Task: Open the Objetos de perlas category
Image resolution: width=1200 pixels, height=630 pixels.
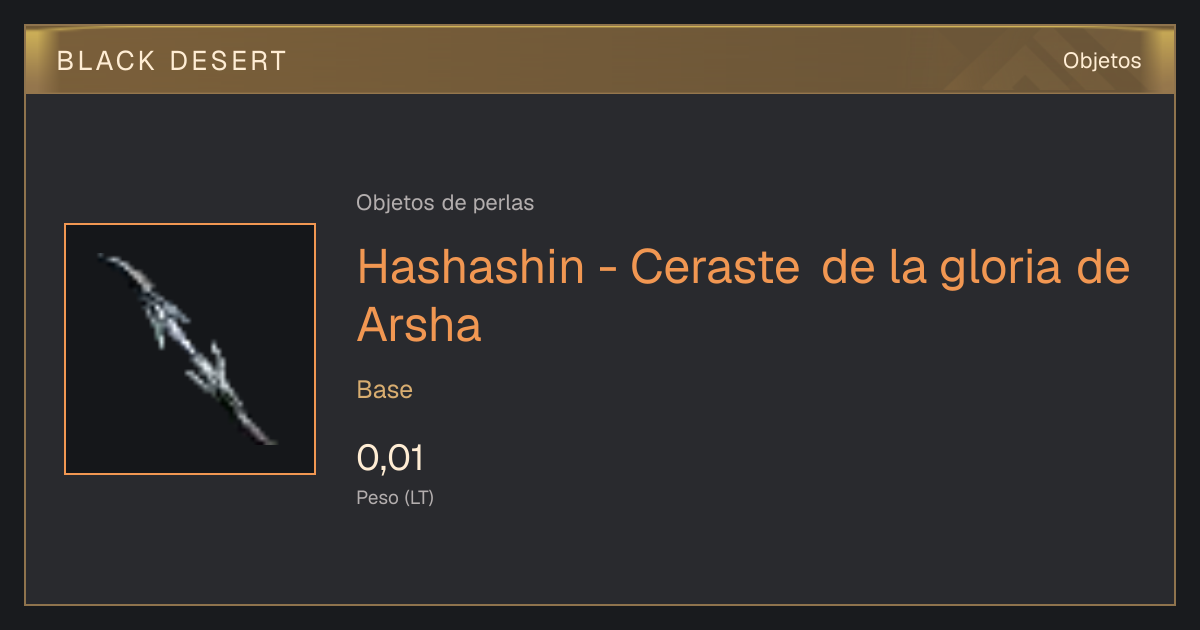Action: point(445,203)
